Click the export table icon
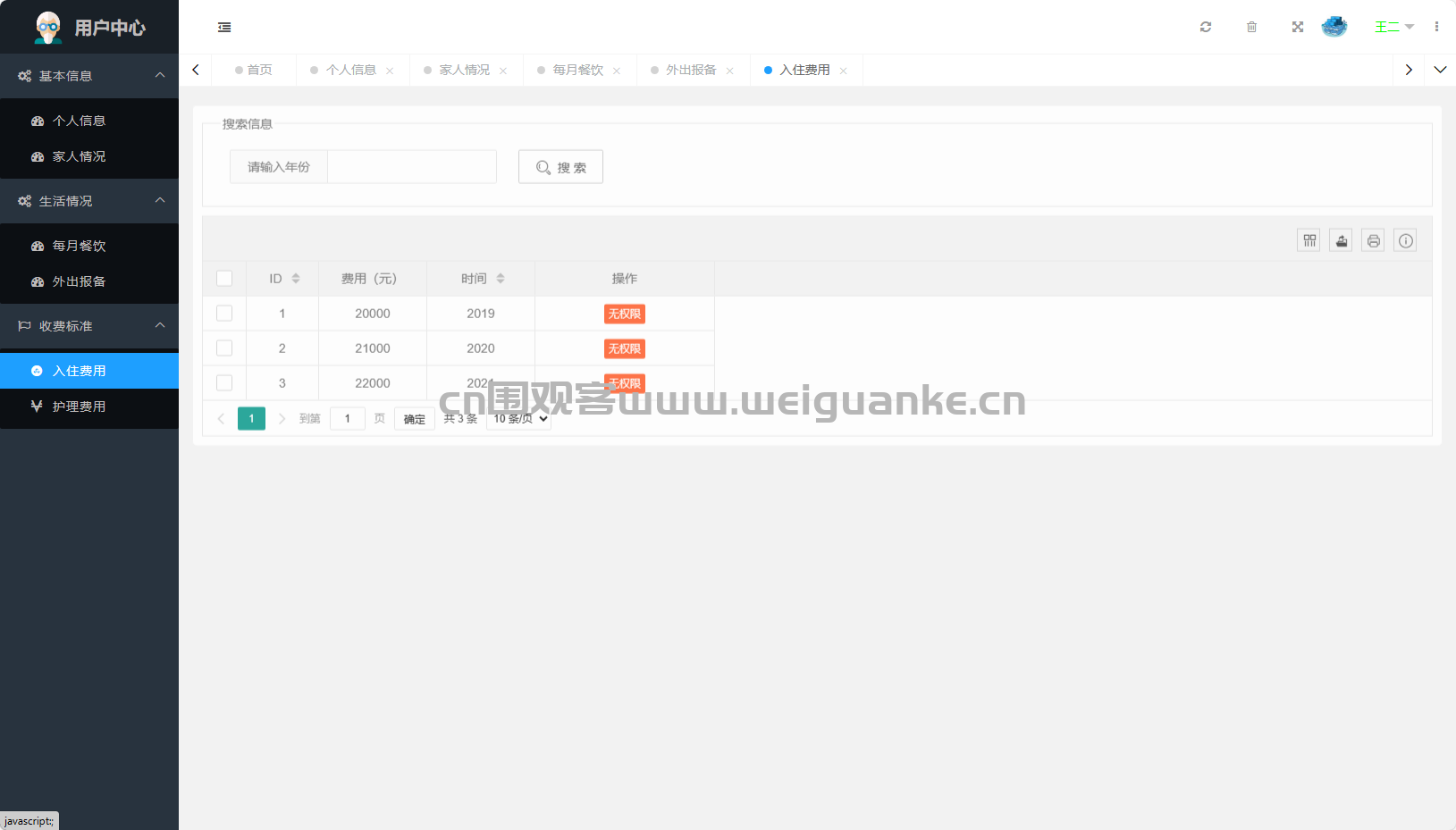Screen dimensions: 1456x830 pyautogui.click(x=1341, y=240)
